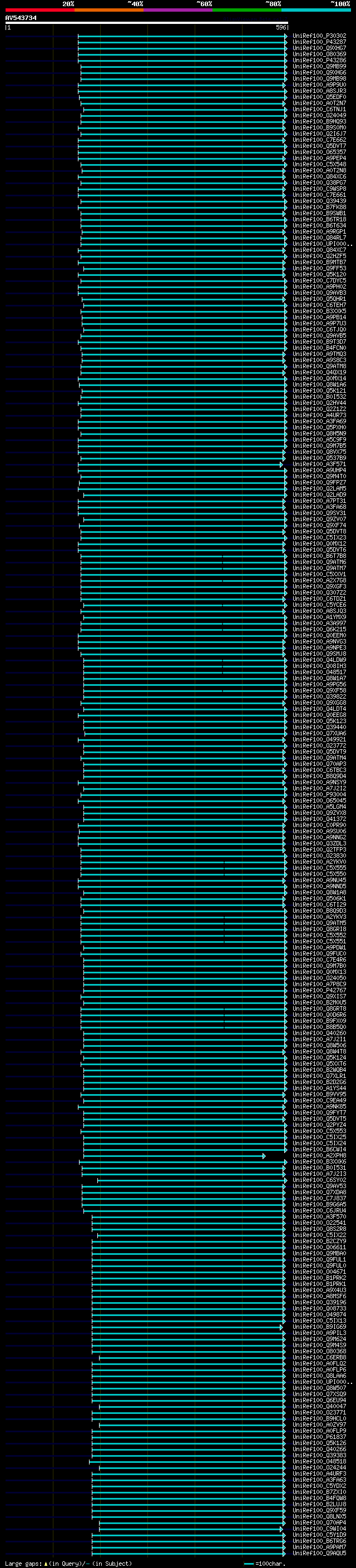This screenshot has width=356, height=1568.
Task: Select label UniRef100_B7FK88
Action: (319, 207)
